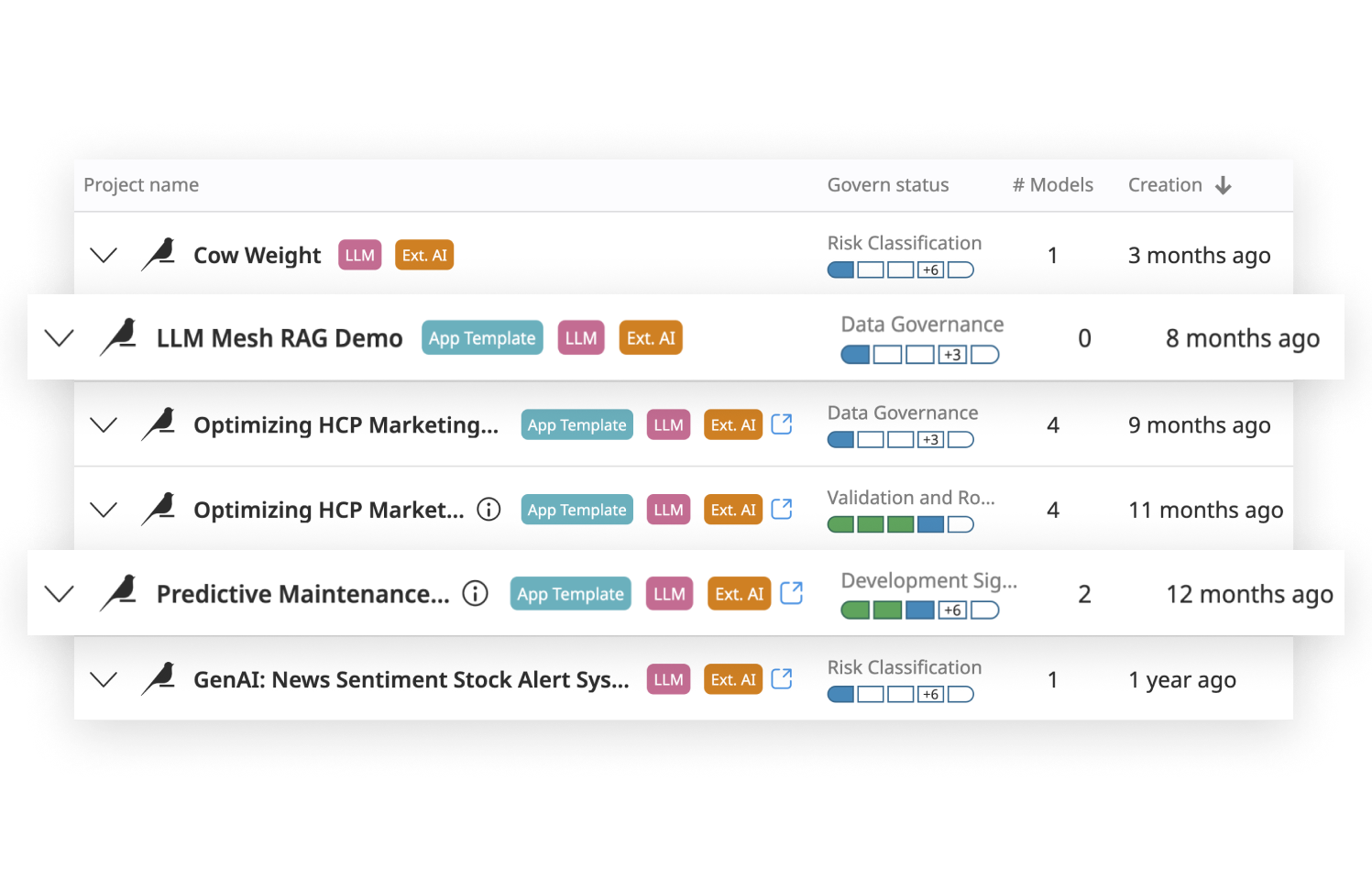
Task: Click the Development Sig... workflow progress bar
Action: pos(919,610)
